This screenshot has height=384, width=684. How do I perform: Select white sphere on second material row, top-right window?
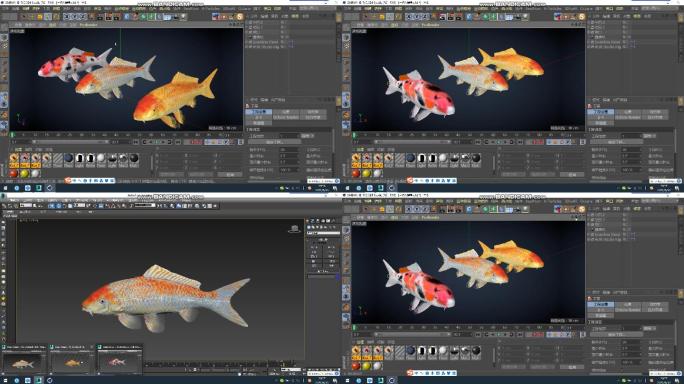coord(377,174)
